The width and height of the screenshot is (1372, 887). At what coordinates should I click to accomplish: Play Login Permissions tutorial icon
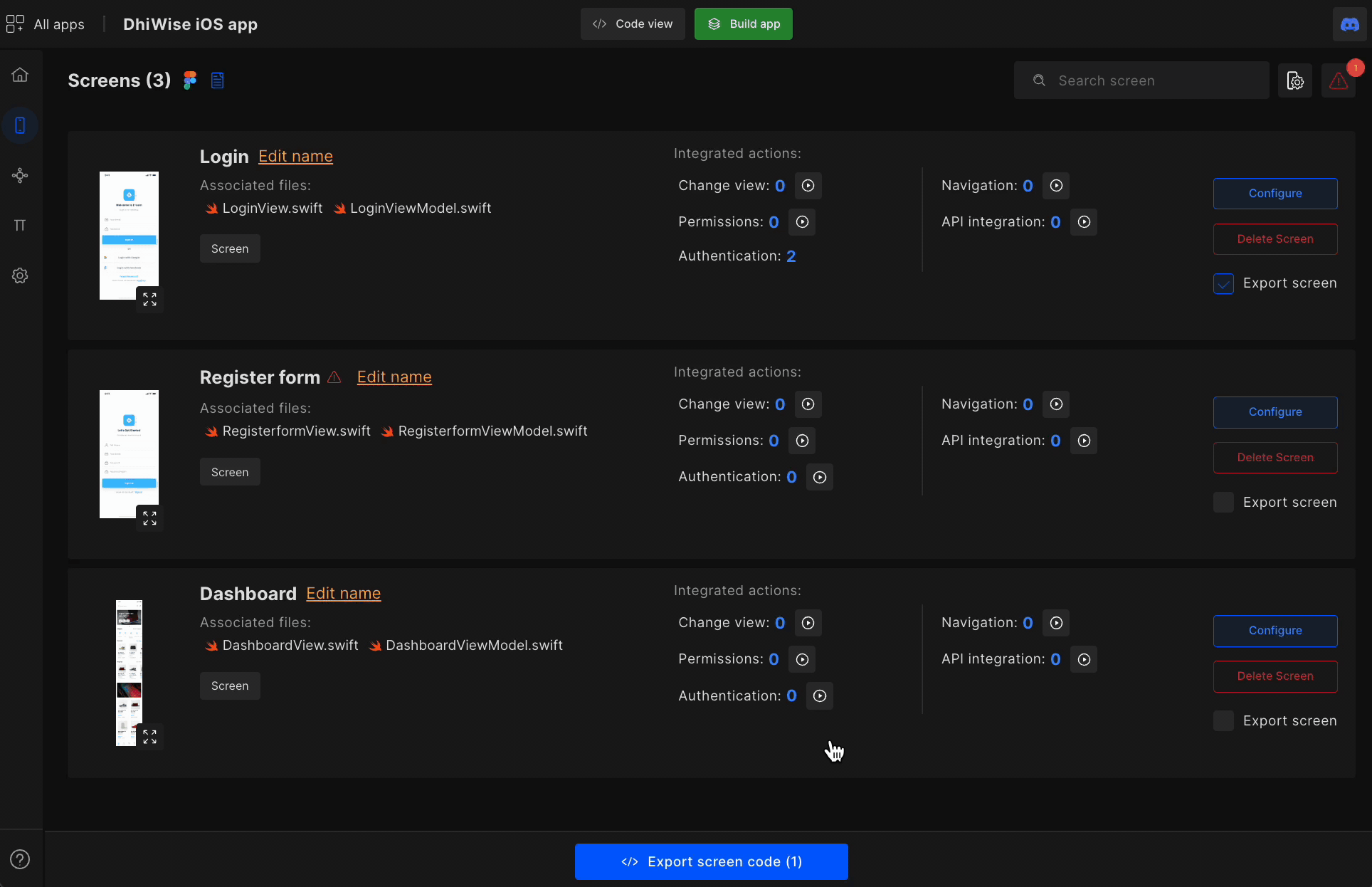coord(802,222)
